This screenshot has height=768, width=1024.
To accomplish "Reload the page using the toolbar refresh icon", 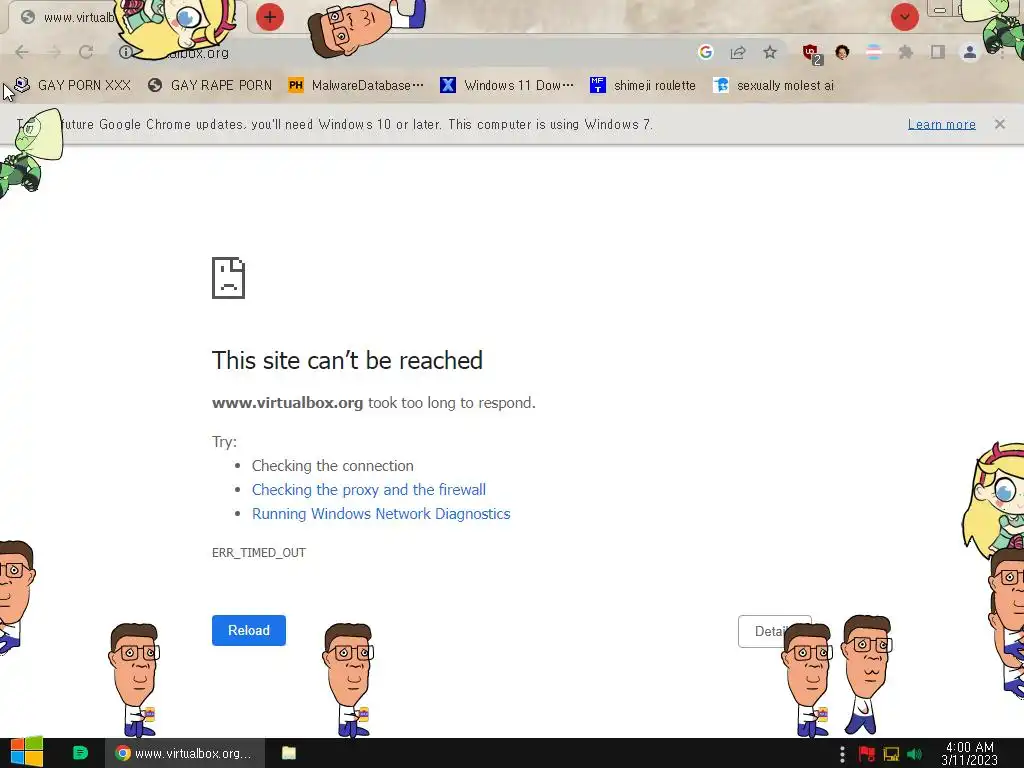I will pos(86,52).
